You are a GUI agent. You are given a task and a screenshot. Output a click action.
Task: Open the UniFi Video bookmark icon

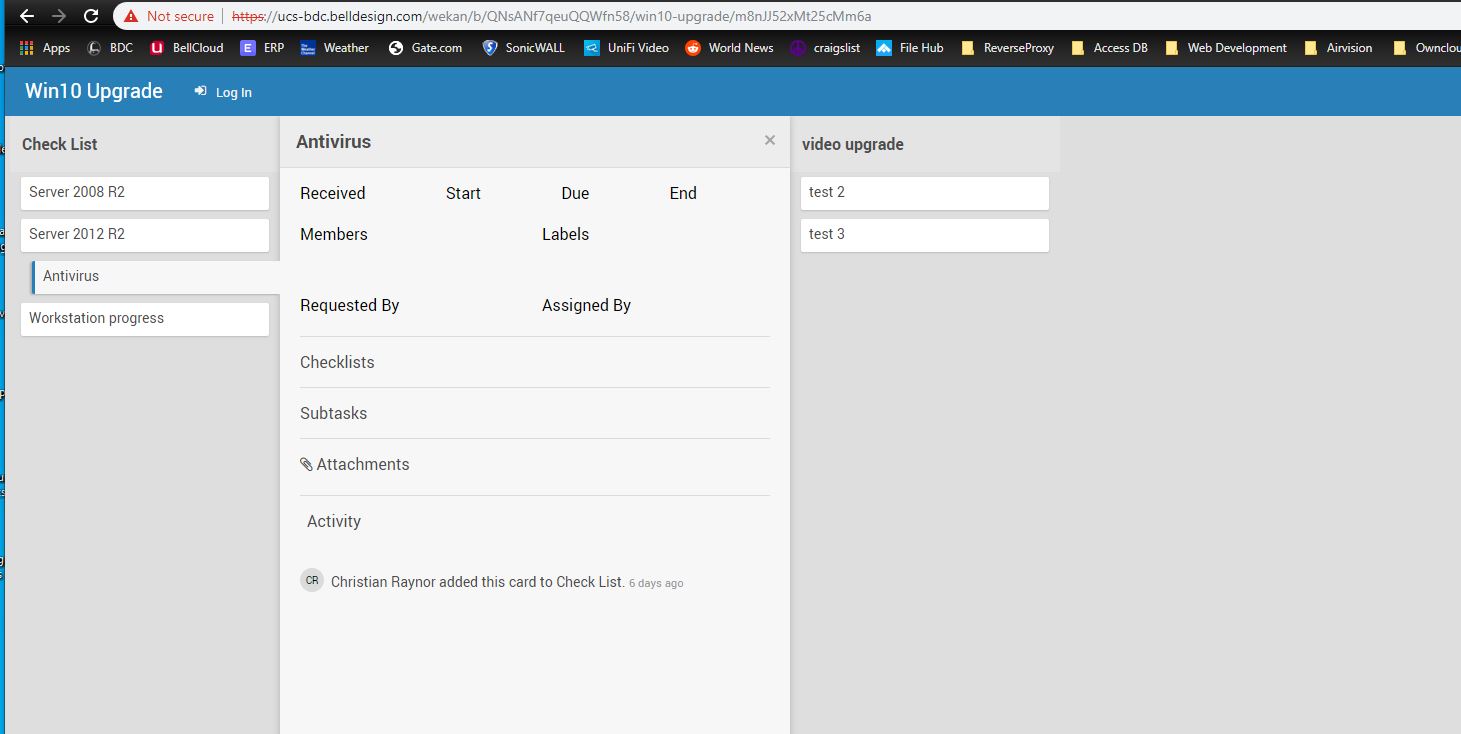(x=591, y=47)
